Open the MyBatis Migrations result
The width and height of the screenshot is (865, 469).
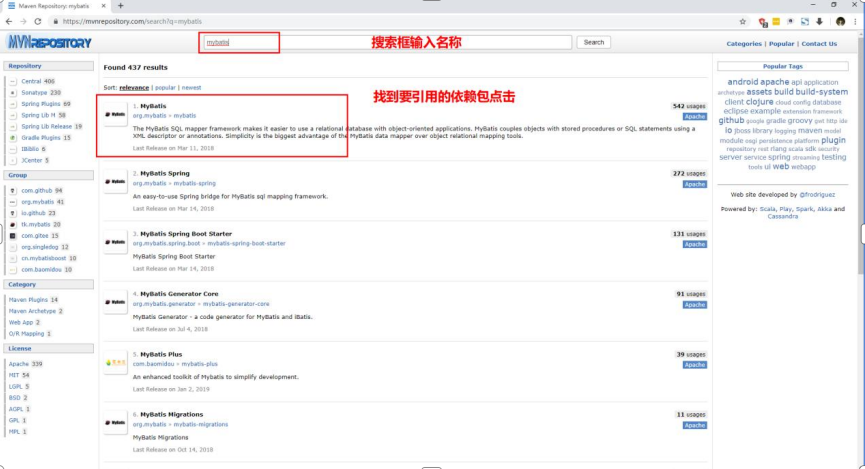pyautogui.click(x=172, y=414)
